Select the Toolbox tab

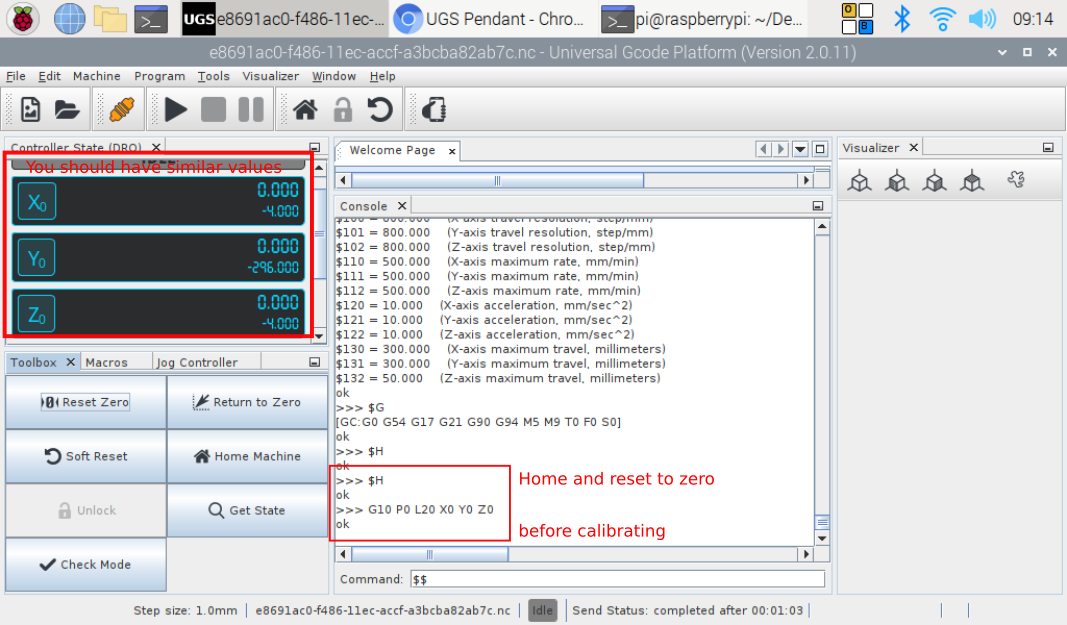33,362
